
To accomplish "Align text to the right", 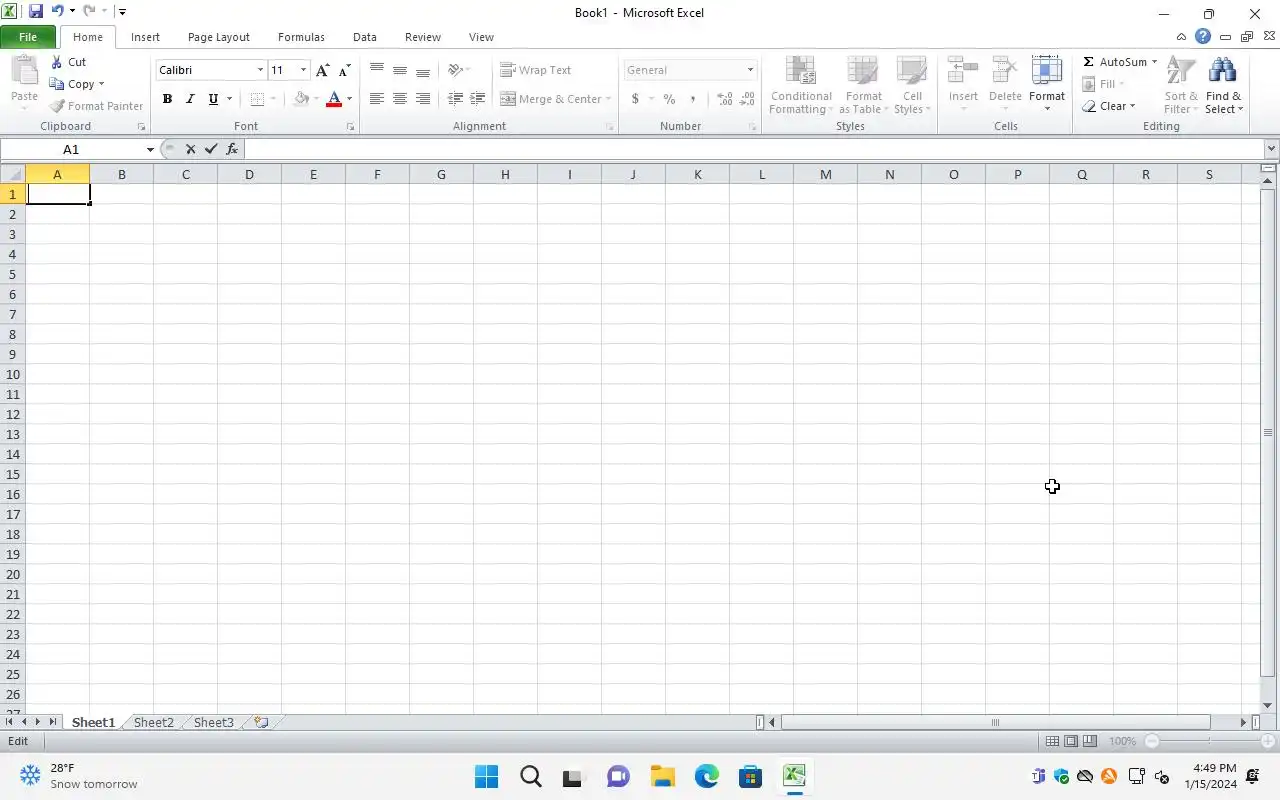I will (x=423, y=99).
